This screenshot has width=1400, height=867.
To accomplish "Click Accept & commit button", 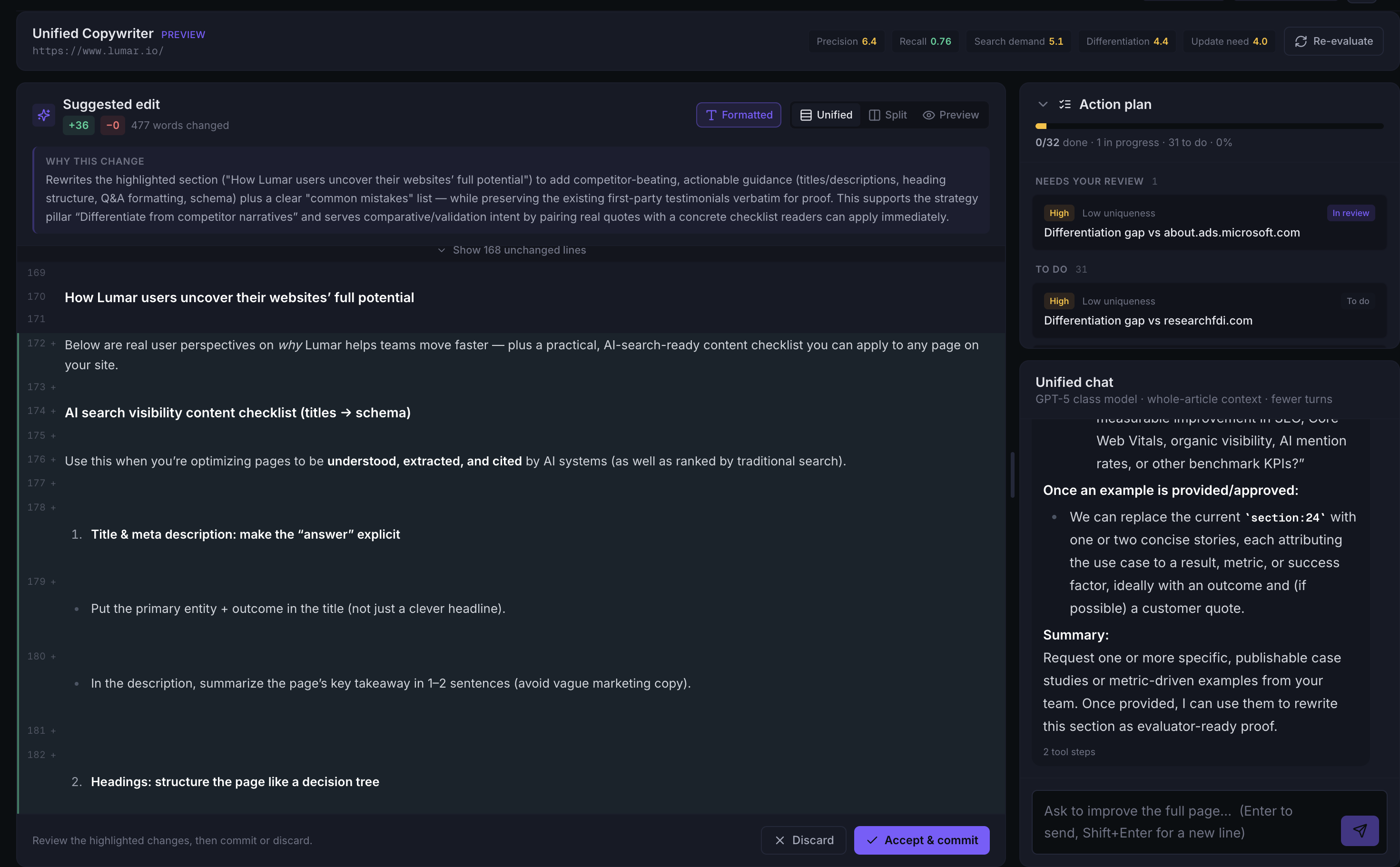I will click(x=921, y=840).
